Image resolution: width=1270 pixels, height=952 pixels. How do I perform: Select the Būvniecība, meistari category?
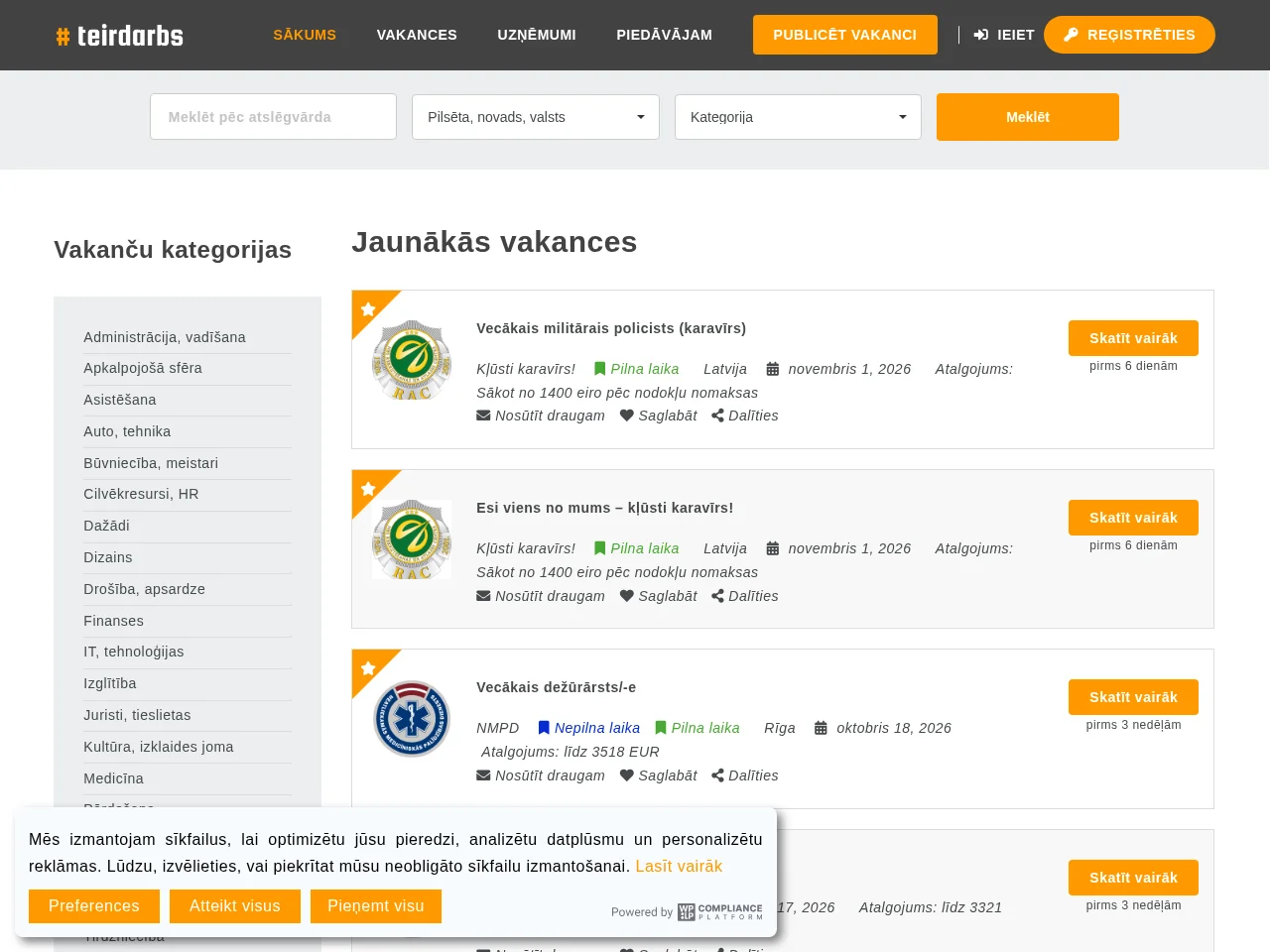click(x=151, y=463)
